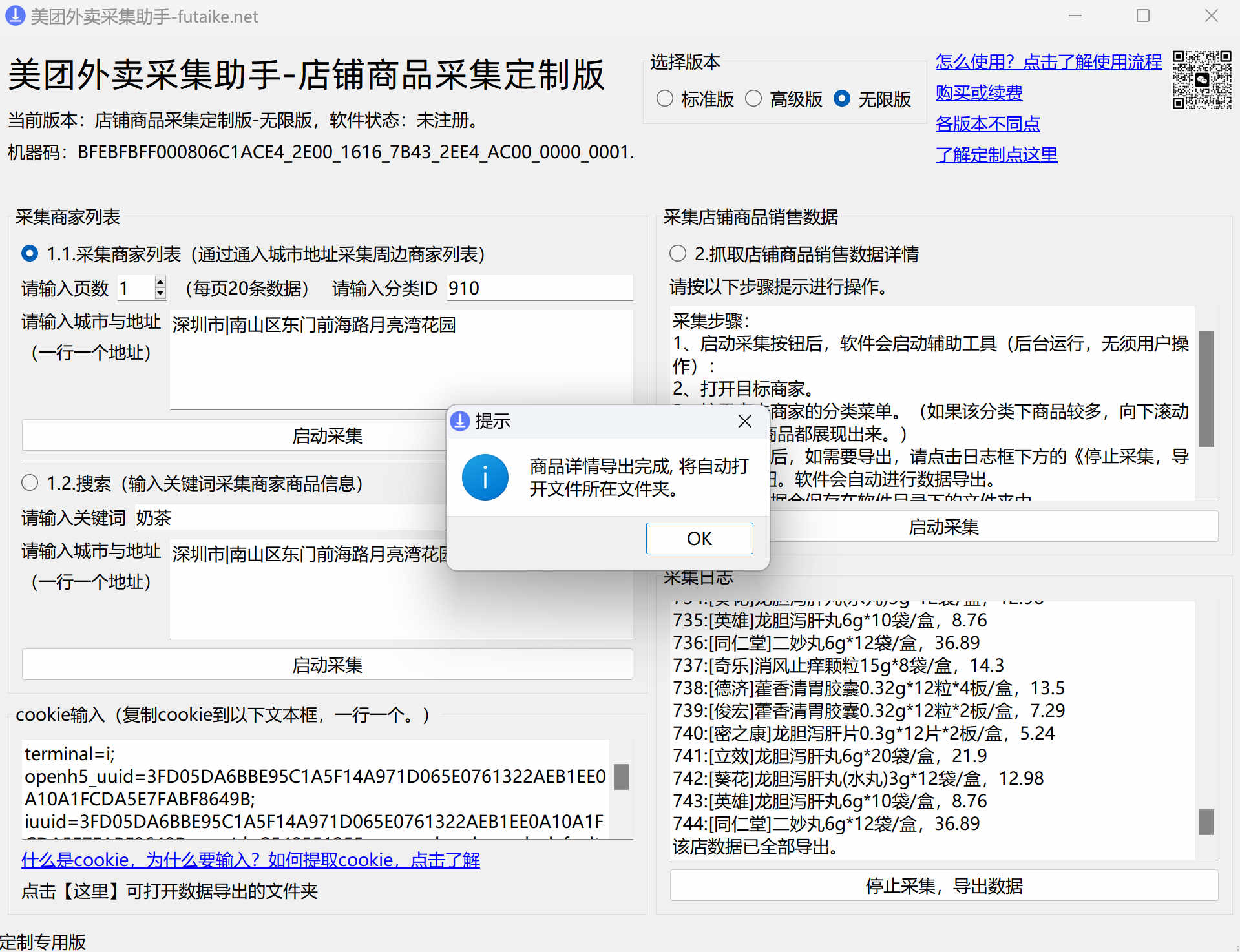
Task: Decrease page number with down stepper
Action: (x=160, y=293)
